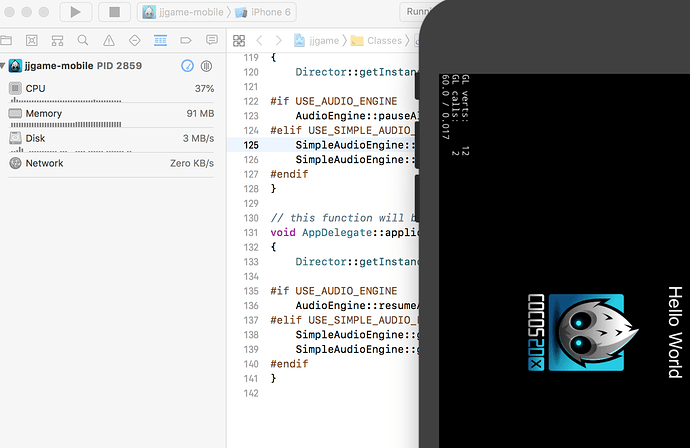Click the Run (play) button
690x448 pixels.
click(75, 12)
